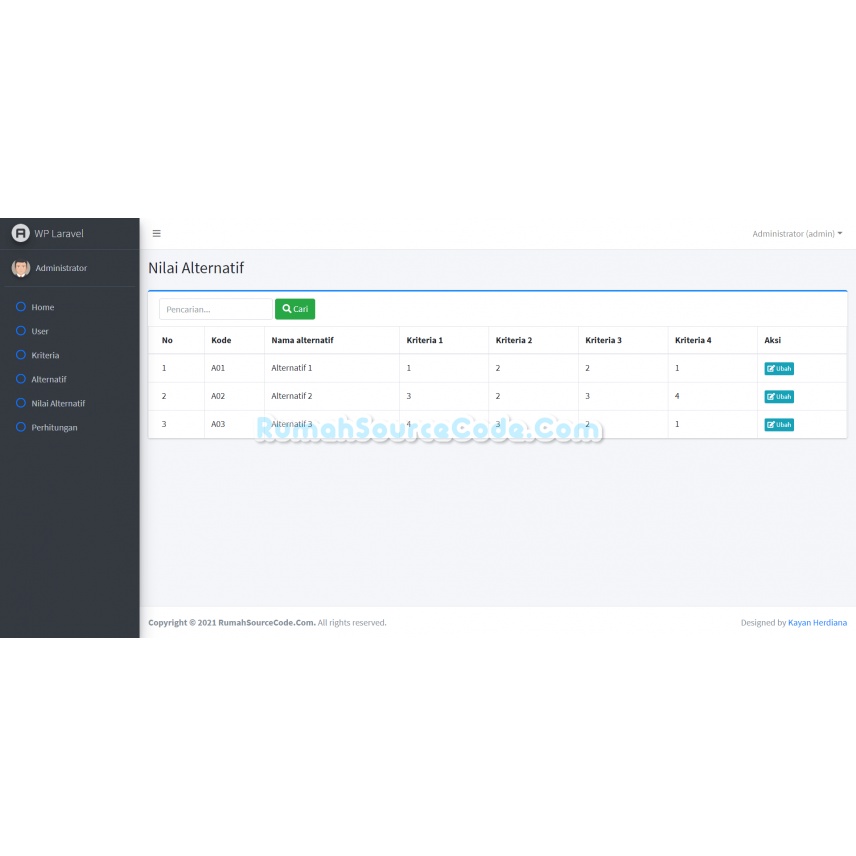Click the WP Laravel logo icon
Screen dimensions: 856x856
(21, 233)
